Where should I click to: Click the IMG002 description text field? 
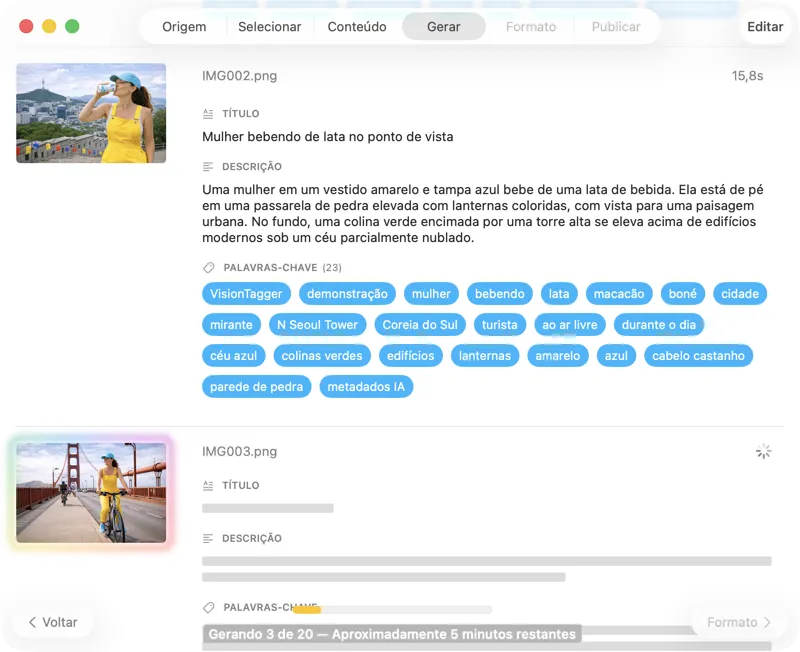pyautogui.click(x=480, y=214)
